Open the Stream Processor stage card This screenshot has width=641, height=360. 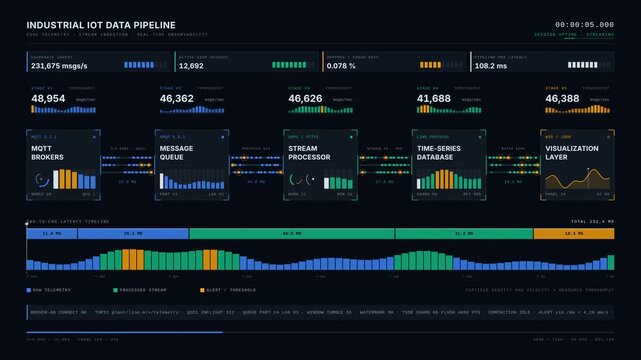pyautogui.click(x=320, y=165)
